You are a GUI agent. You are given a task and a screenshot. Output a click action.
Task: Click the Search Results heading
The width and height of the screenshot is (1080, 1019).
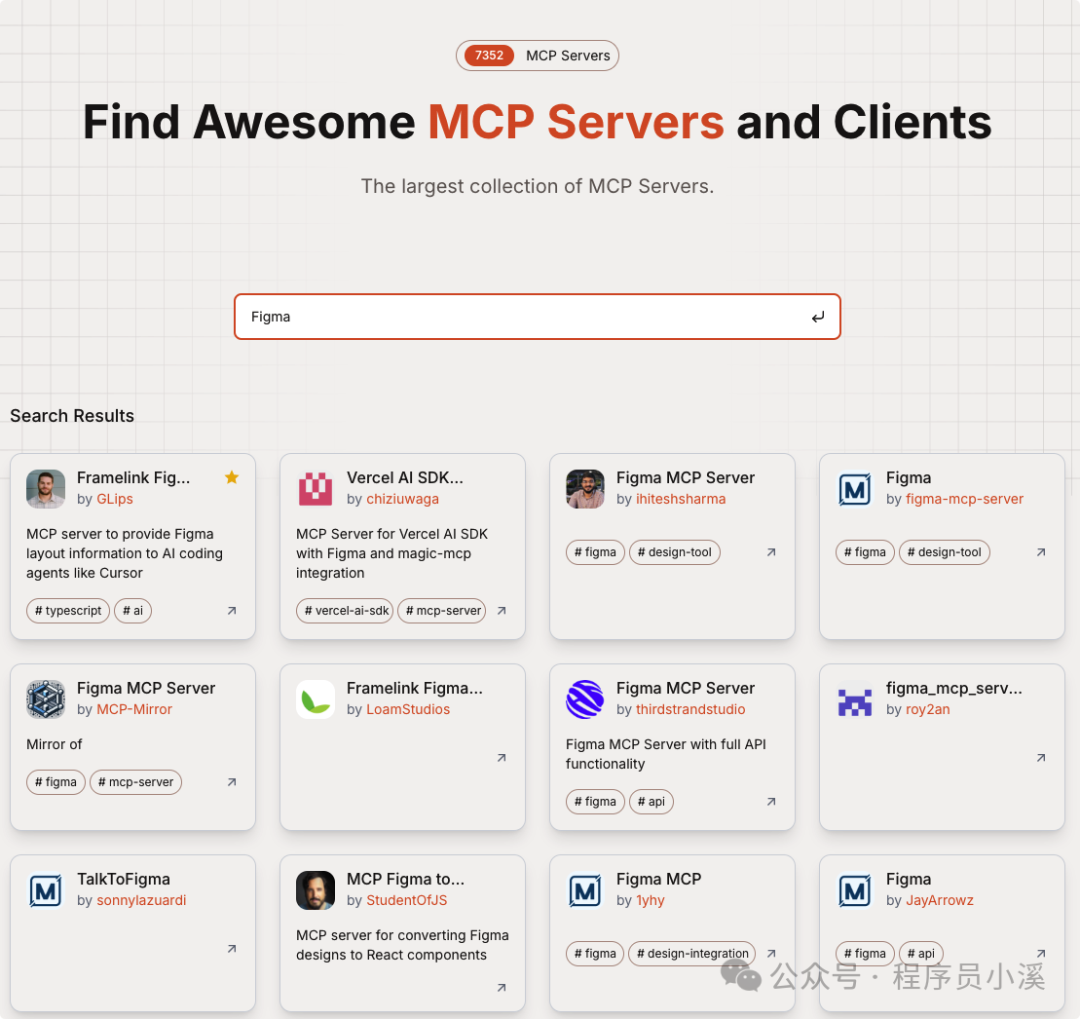click(x=72, y=415)
